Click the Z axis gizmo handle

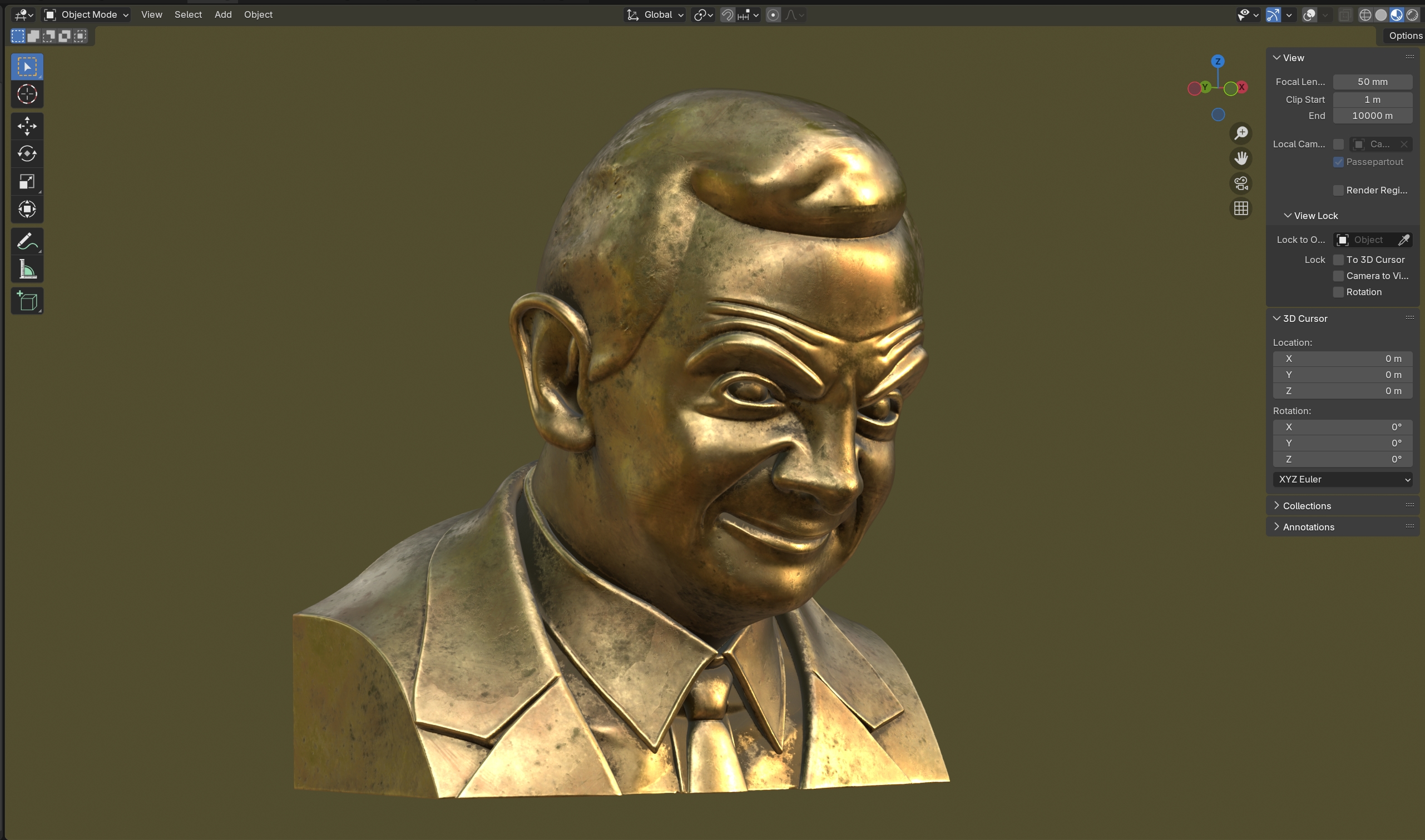[1218, 61]
